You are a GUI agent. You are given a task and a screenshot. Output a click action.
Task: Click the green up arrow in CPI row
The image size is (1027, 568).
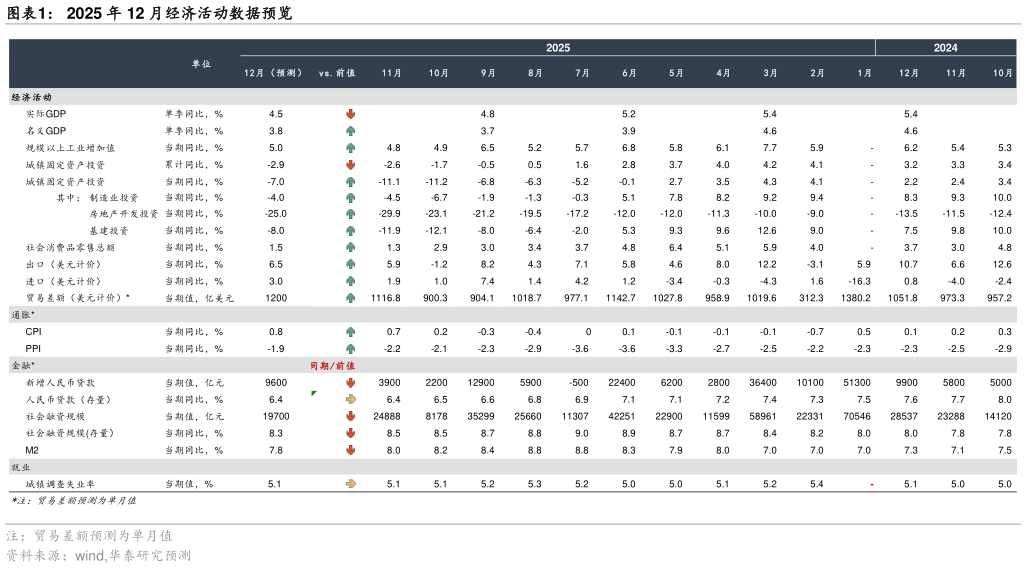coord(350,332)
